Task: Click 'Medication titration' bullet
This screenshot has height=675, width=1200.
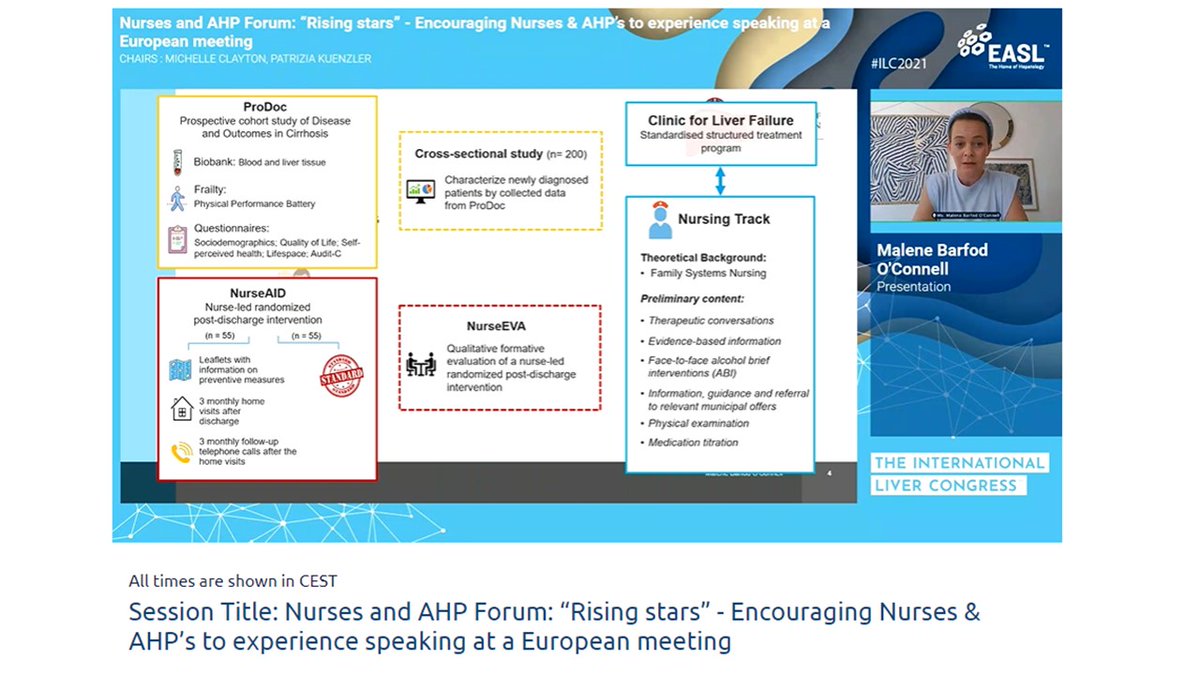Action: pyautogui.click(x=693, y=442)
